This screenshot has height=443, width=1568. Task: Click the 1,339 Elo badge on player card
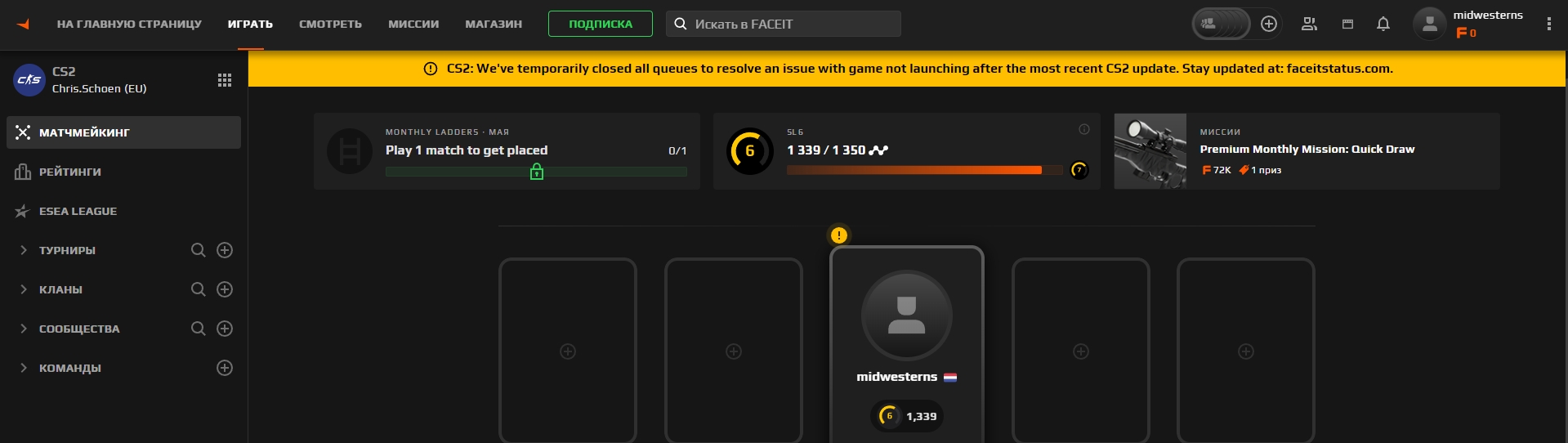coord(907,416)
